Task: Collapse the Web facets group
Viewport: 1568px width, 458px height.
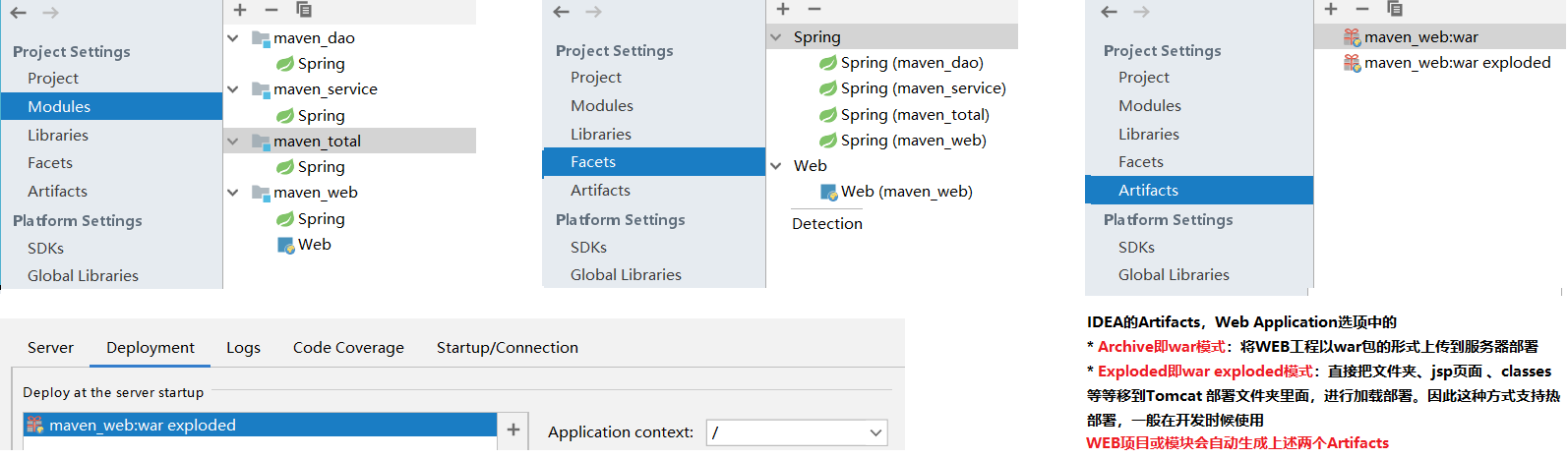Action: point(776,166)
